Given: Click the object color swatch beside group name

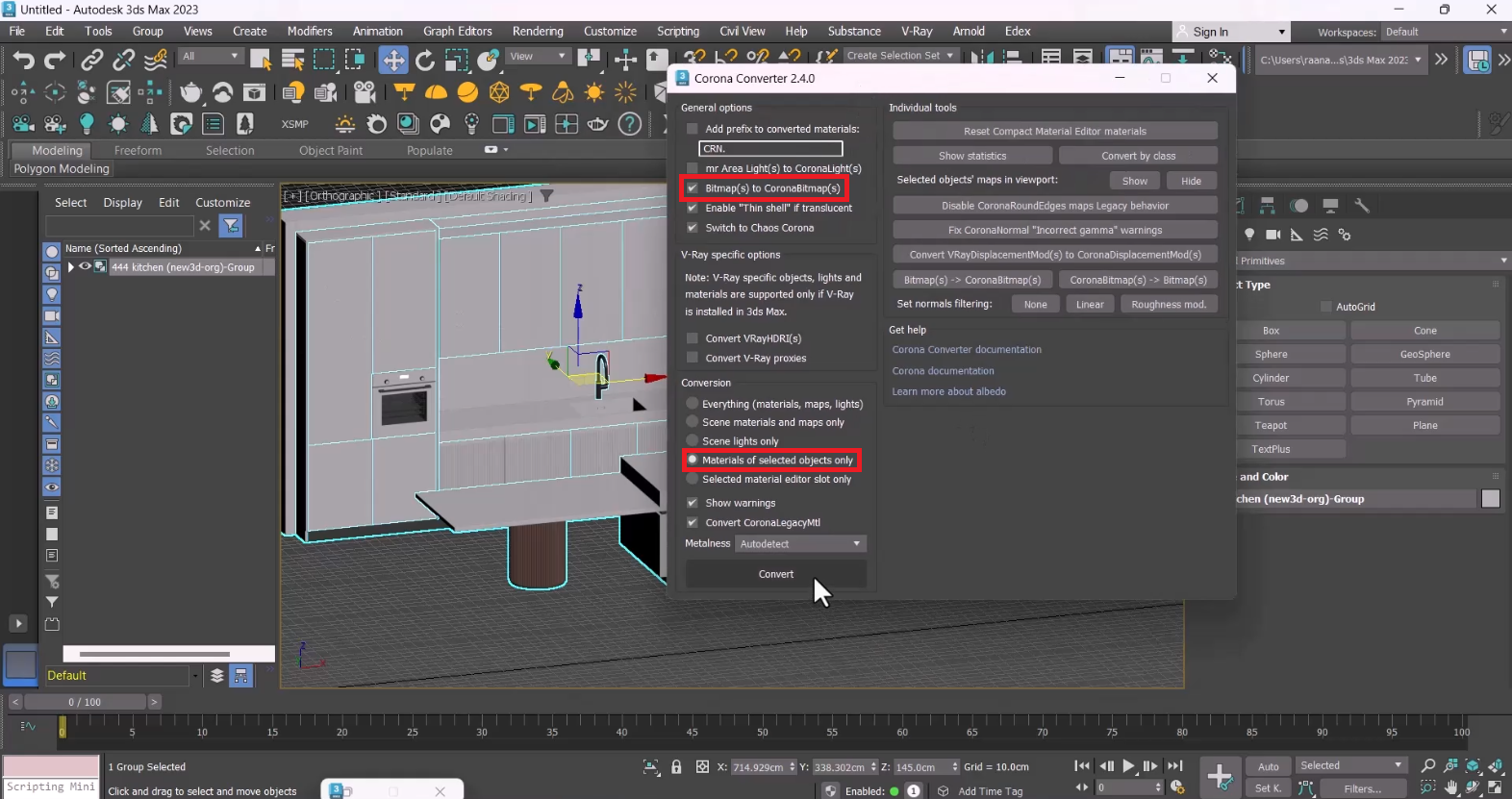Looking at the screenshot, I should 1491,498.
